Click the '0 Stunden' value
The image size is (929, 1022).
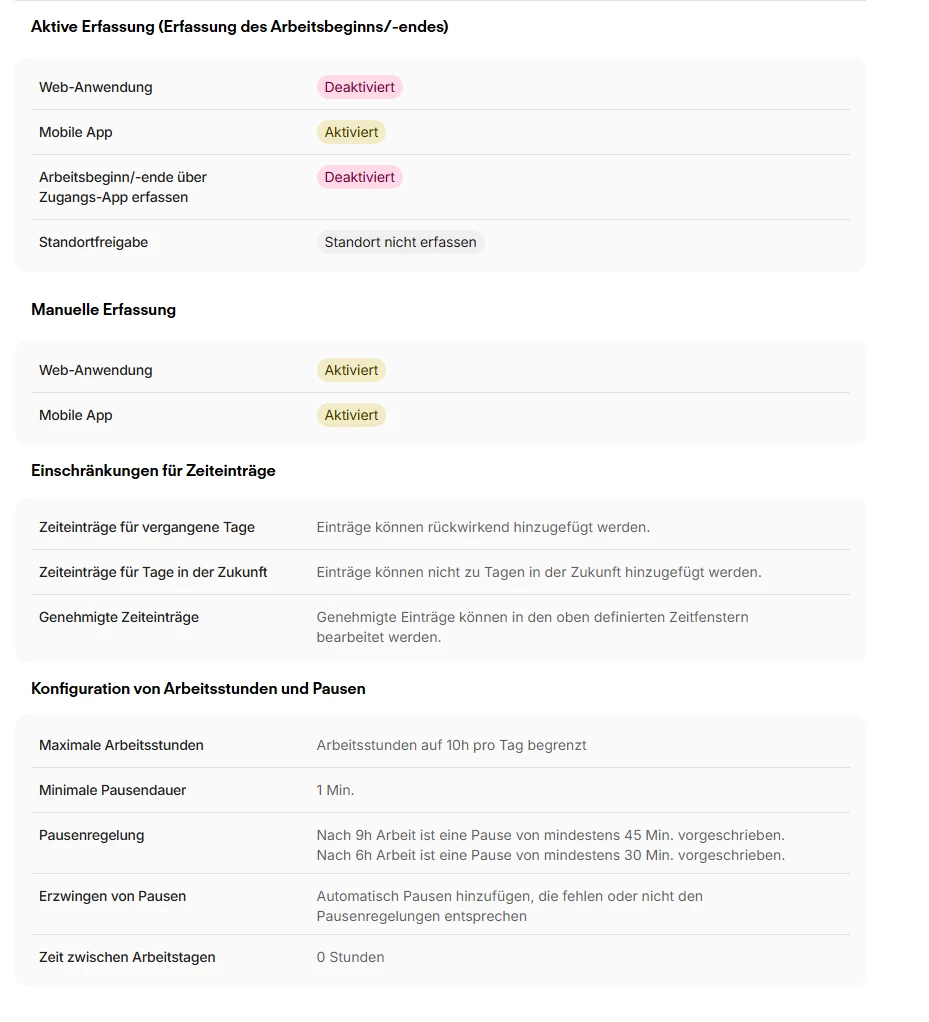click(x=350, y=957)
